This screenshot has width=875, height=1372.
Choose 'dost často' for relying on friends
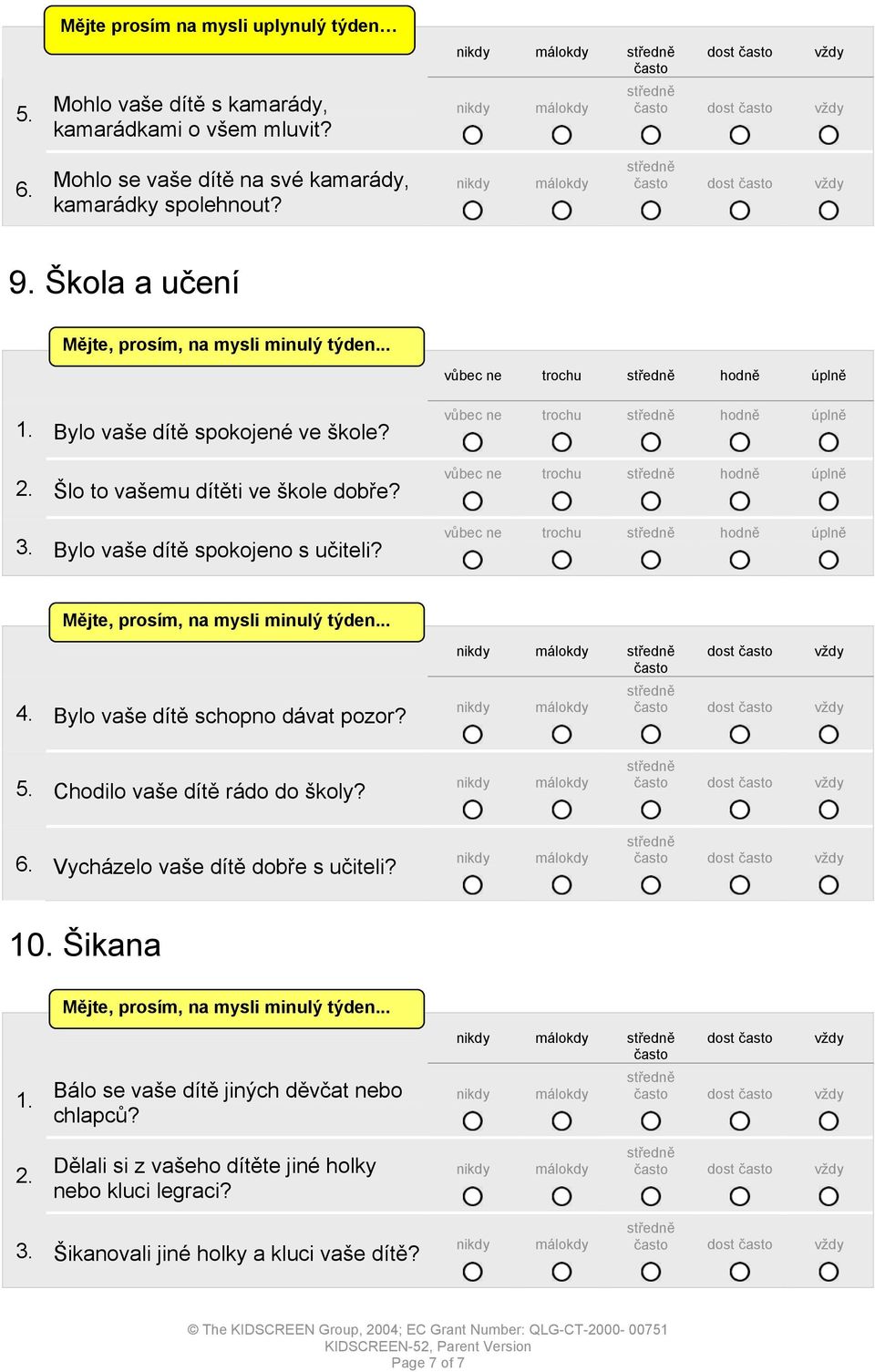coord(740,211)
